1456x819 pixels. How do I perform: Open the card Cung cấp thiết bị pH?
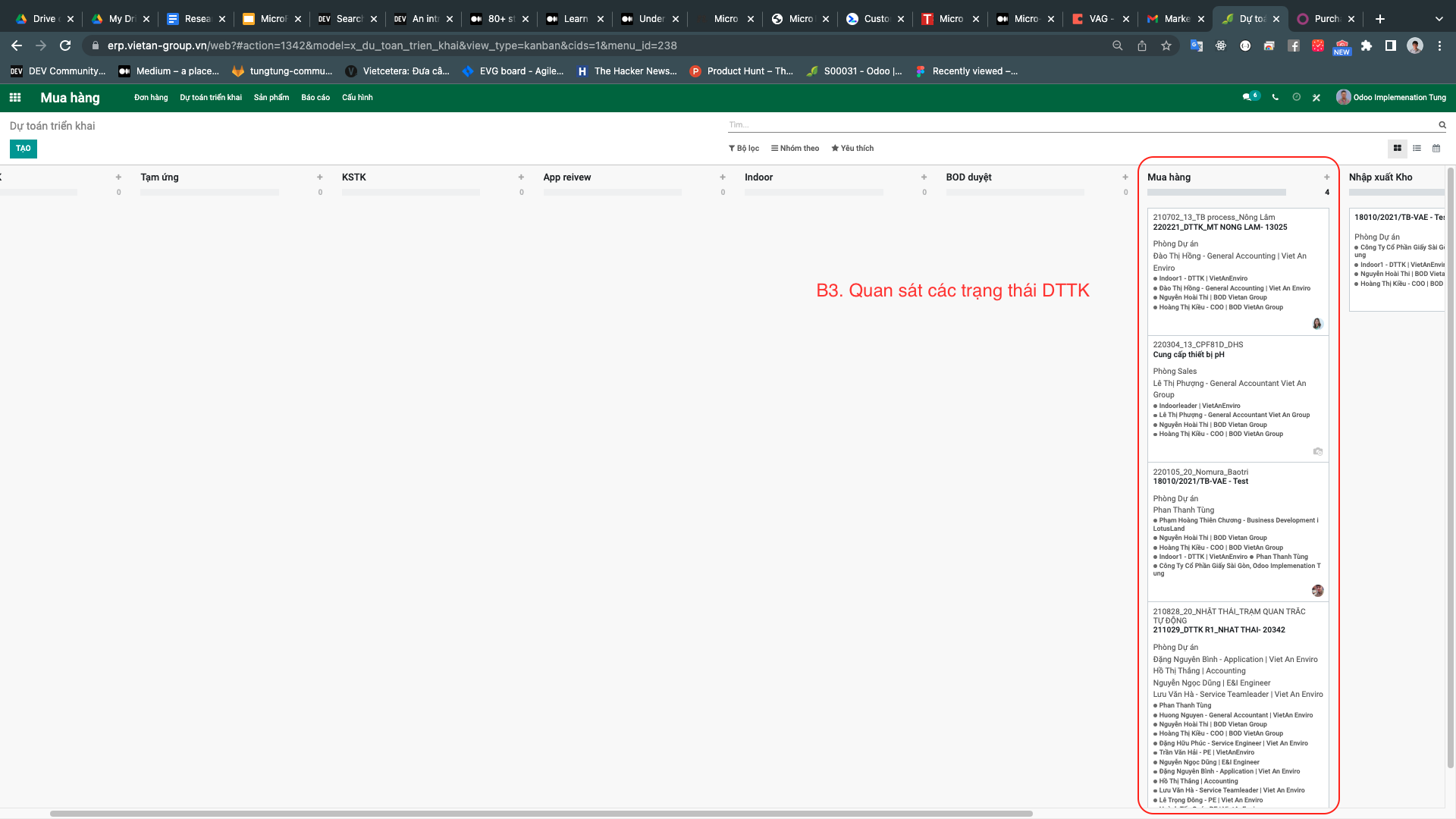tap(1188, 355)
